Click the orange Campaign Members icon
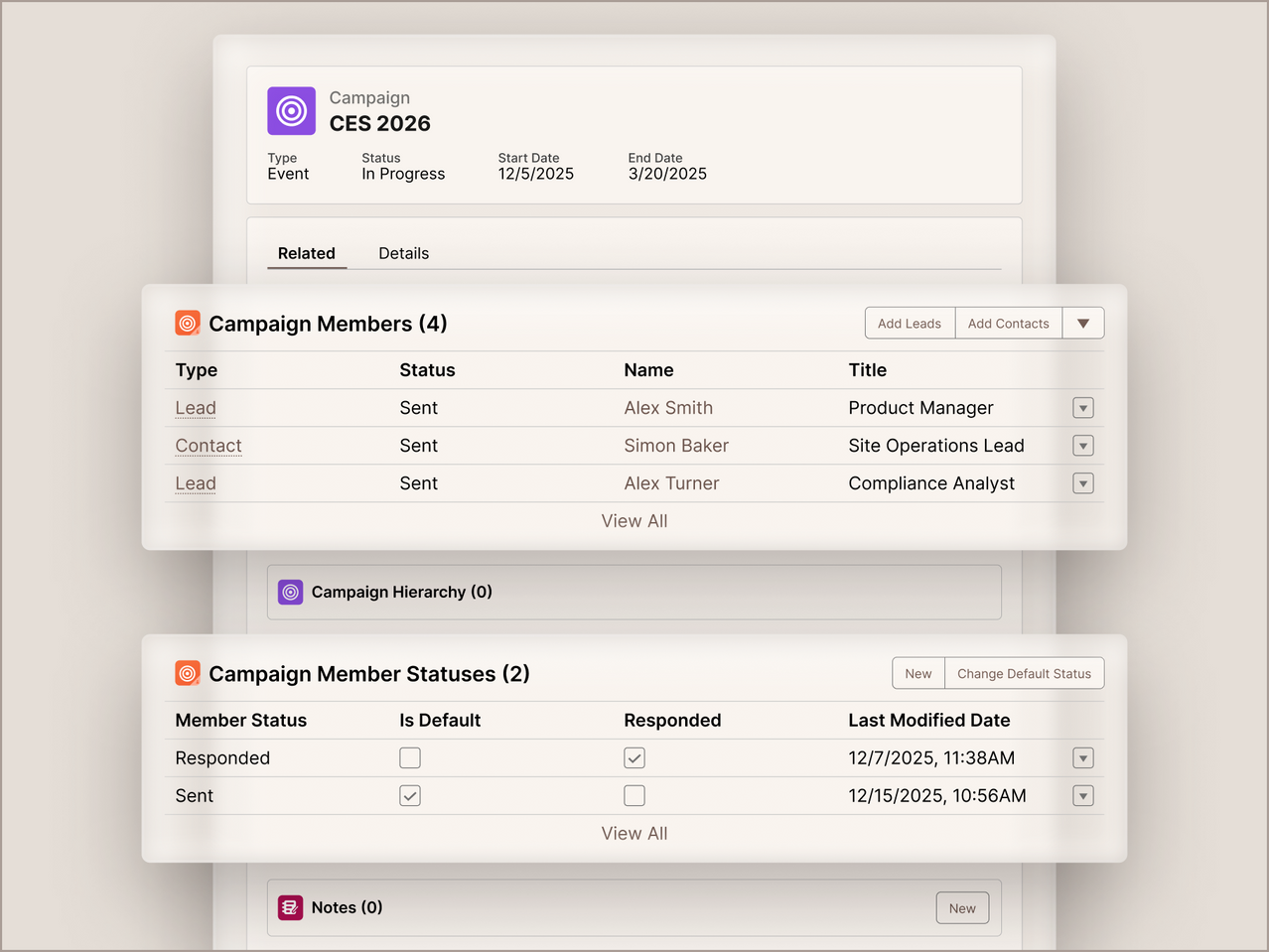 pyautogui.click(x=188, y=324)
